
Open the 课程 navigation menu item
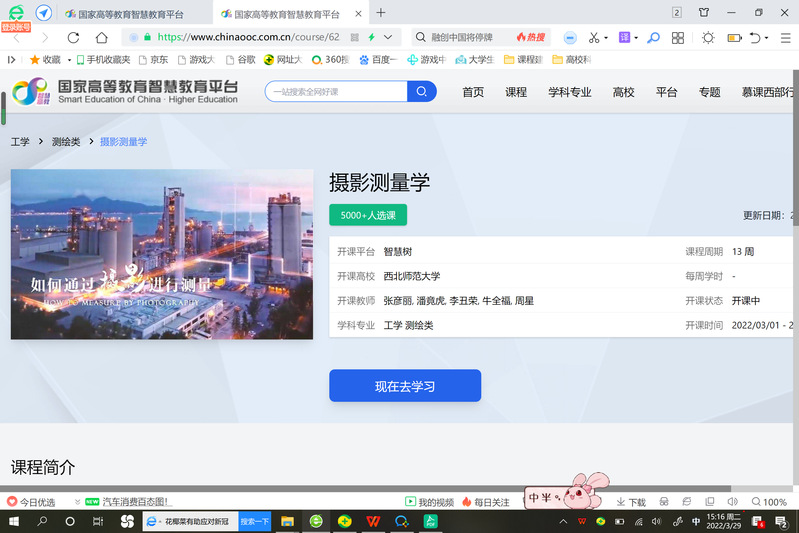point(516,92)
